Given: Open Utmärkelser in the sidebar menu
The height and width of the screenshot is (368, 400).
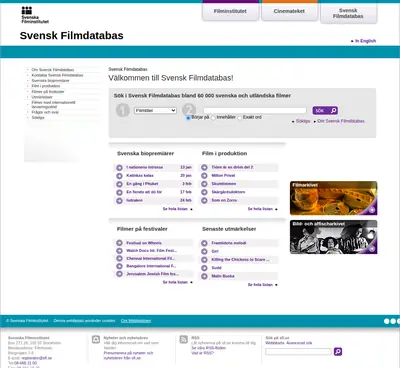Looking at the screenshot, I should 42,97.
